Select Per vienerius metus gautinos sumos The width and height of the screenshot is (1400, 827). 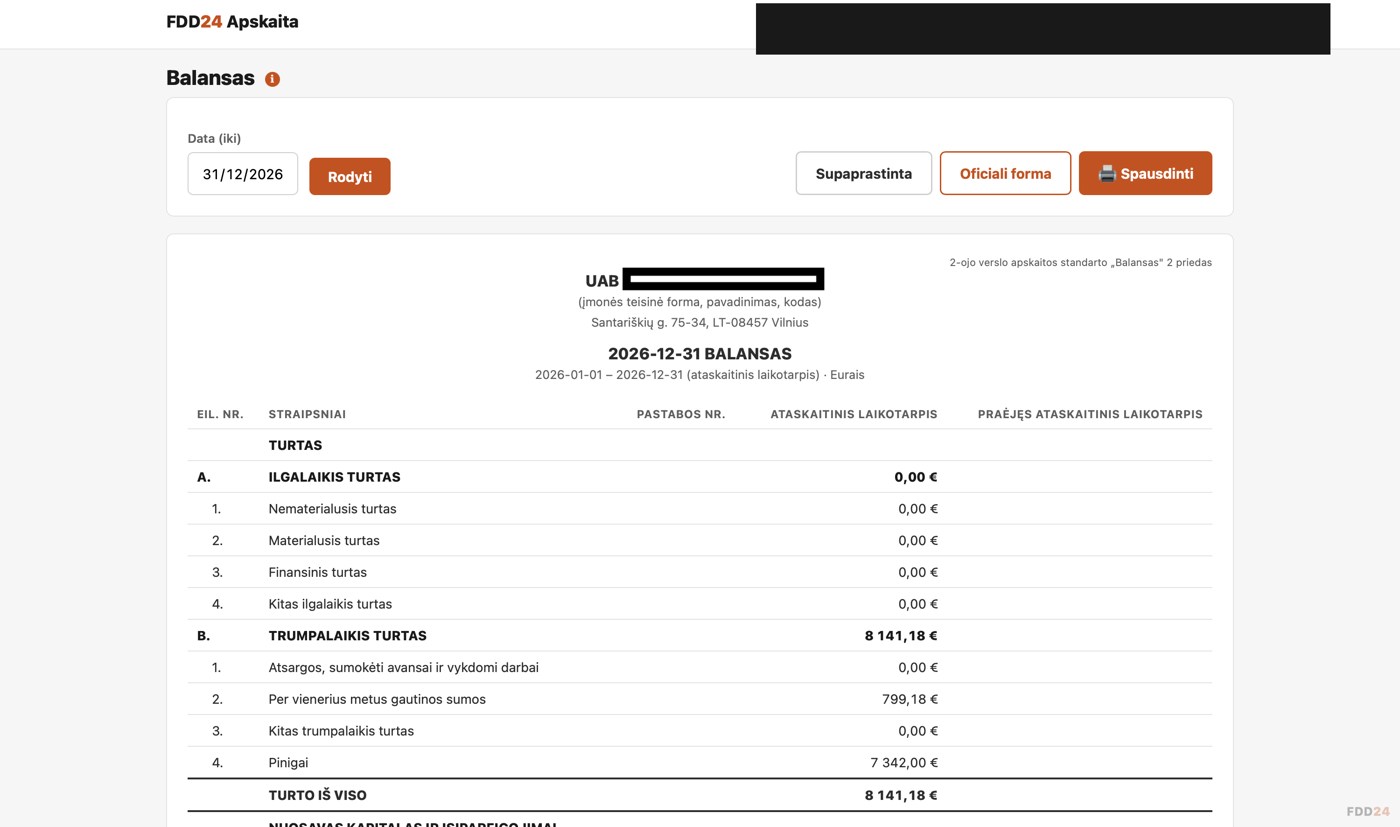(377, 700)
